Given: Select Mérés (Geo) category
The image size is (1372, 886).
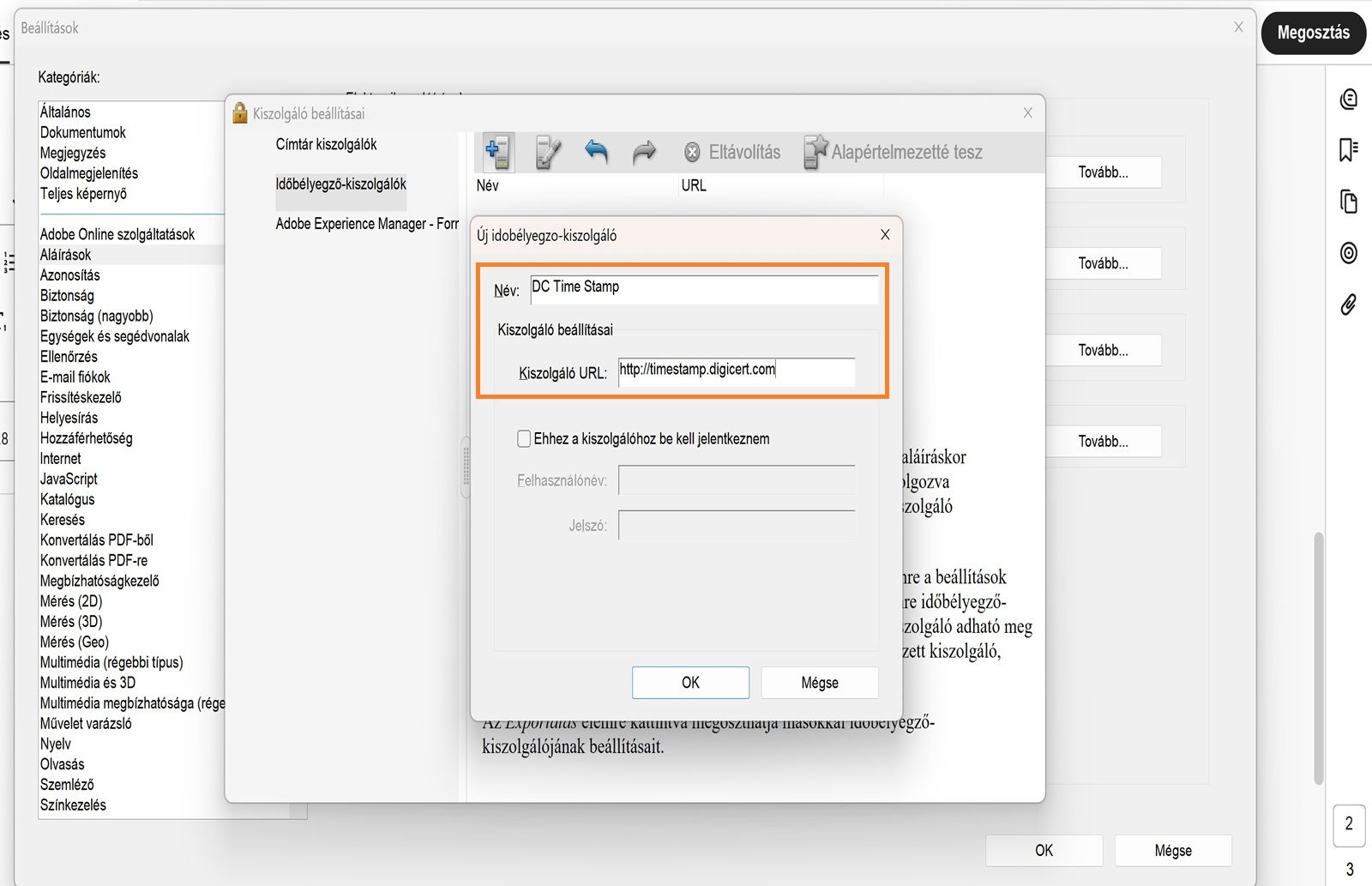Looking at the screenshot, I should point(75,642).
